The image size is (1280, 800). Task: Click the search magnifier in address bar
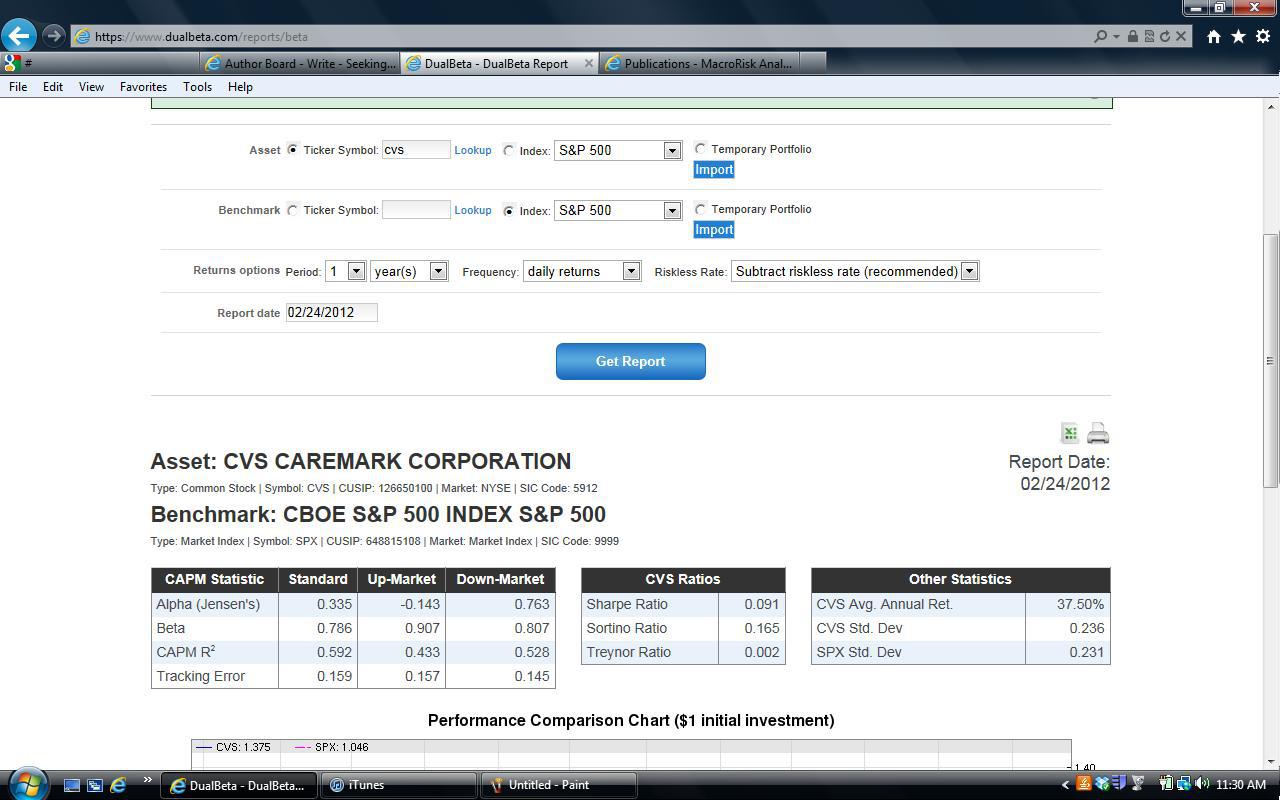click(x=1100, y=36)
